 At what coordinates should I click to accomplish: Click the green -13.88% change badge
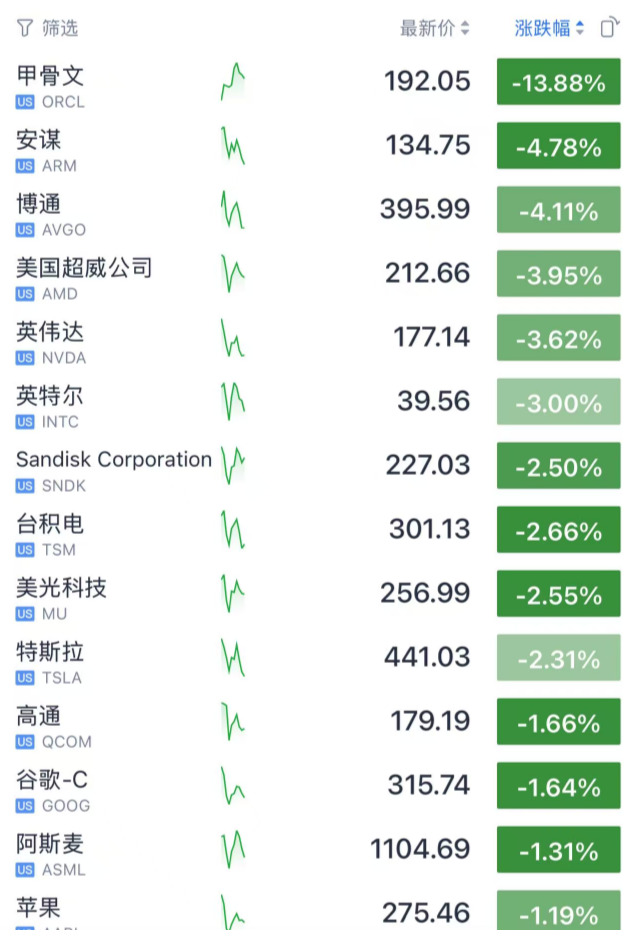tap(557, 81)
